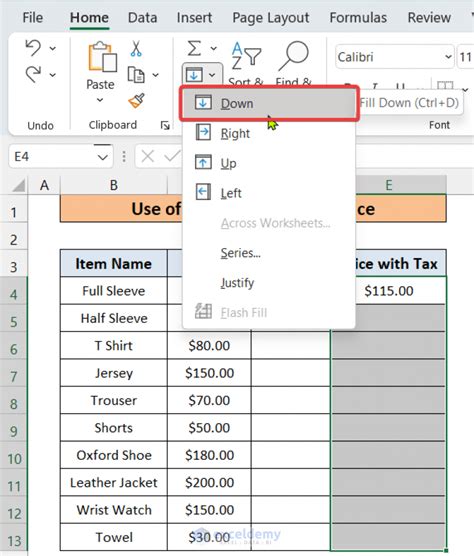
Task: Click the $80.00 price cell
Action: pyautogui.click(x=209, y=345)
